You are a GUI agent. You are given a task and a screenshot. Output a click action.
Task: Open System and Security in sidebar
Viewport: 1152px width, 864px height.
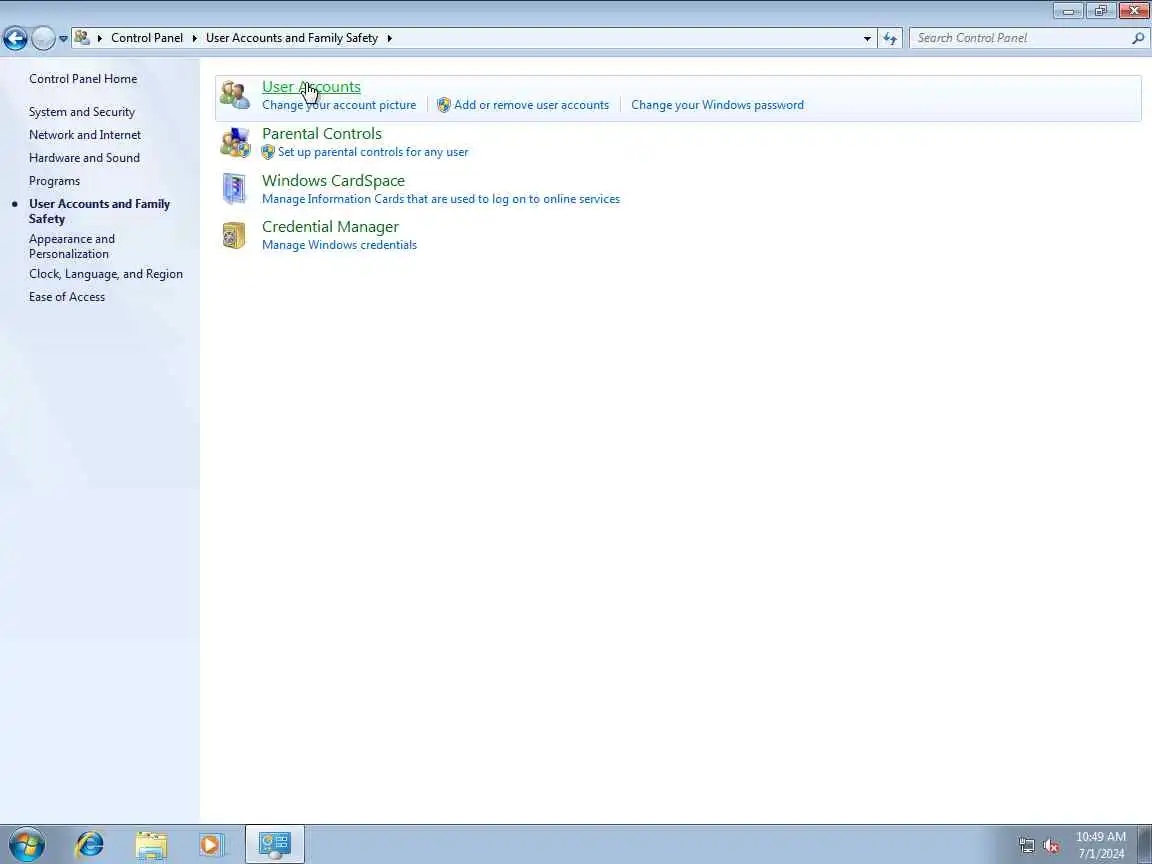tap(82, 112)
